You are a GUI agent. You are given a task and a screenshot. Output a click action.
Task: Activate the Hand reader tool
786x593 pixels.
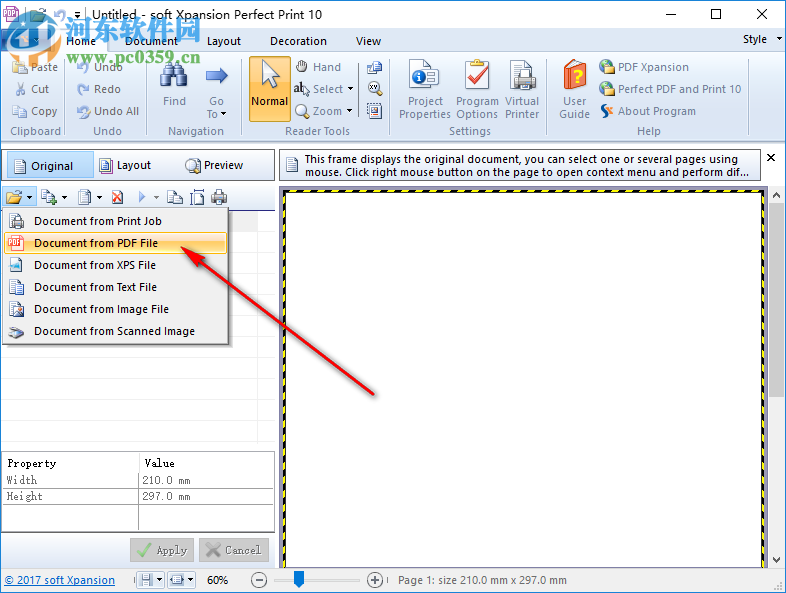coord(318,67)
